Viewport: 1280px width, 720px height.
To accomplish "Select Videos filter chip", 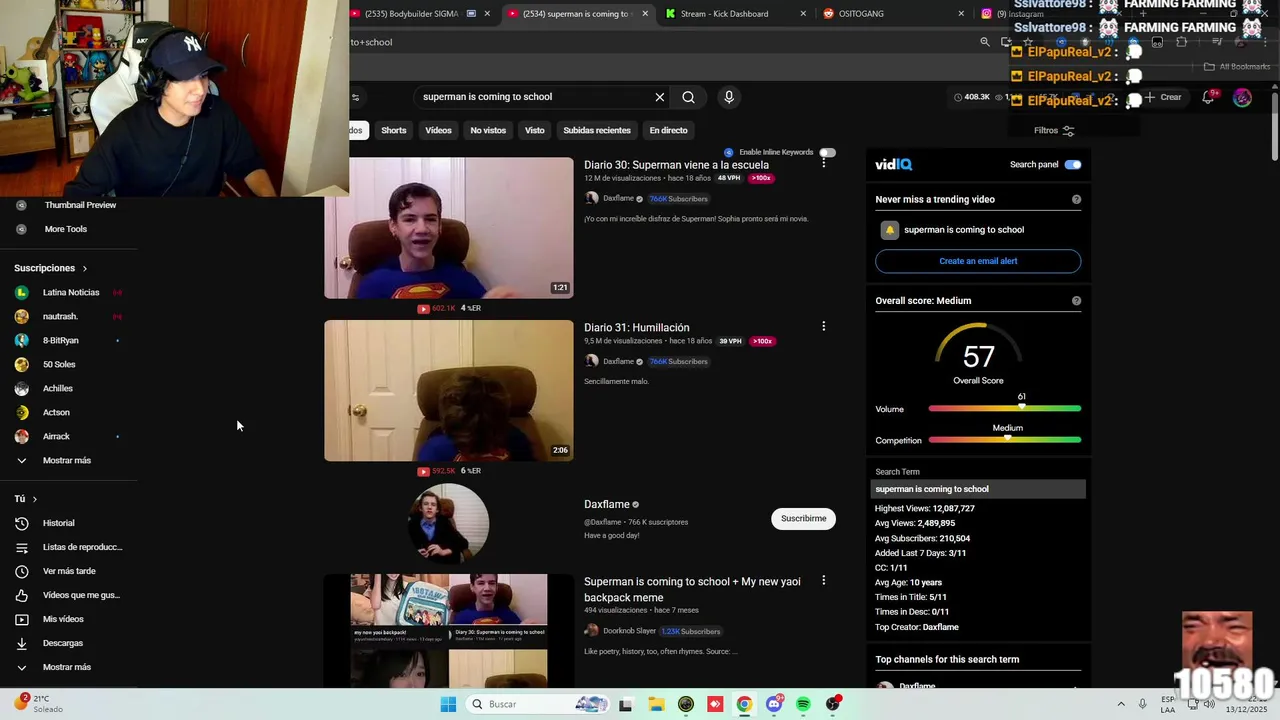I will 438,130.
